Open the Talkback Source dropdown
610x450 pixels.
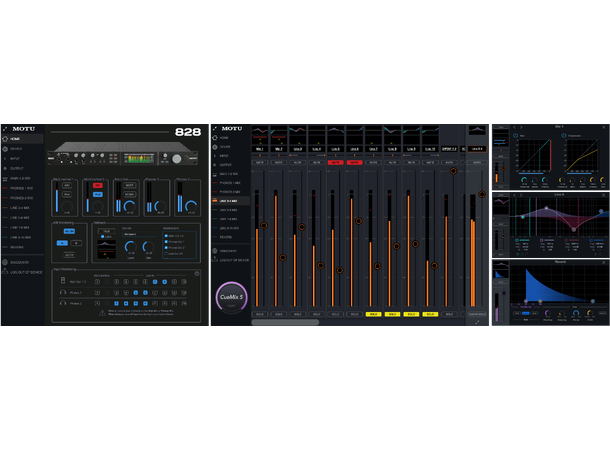click(139, 234)
